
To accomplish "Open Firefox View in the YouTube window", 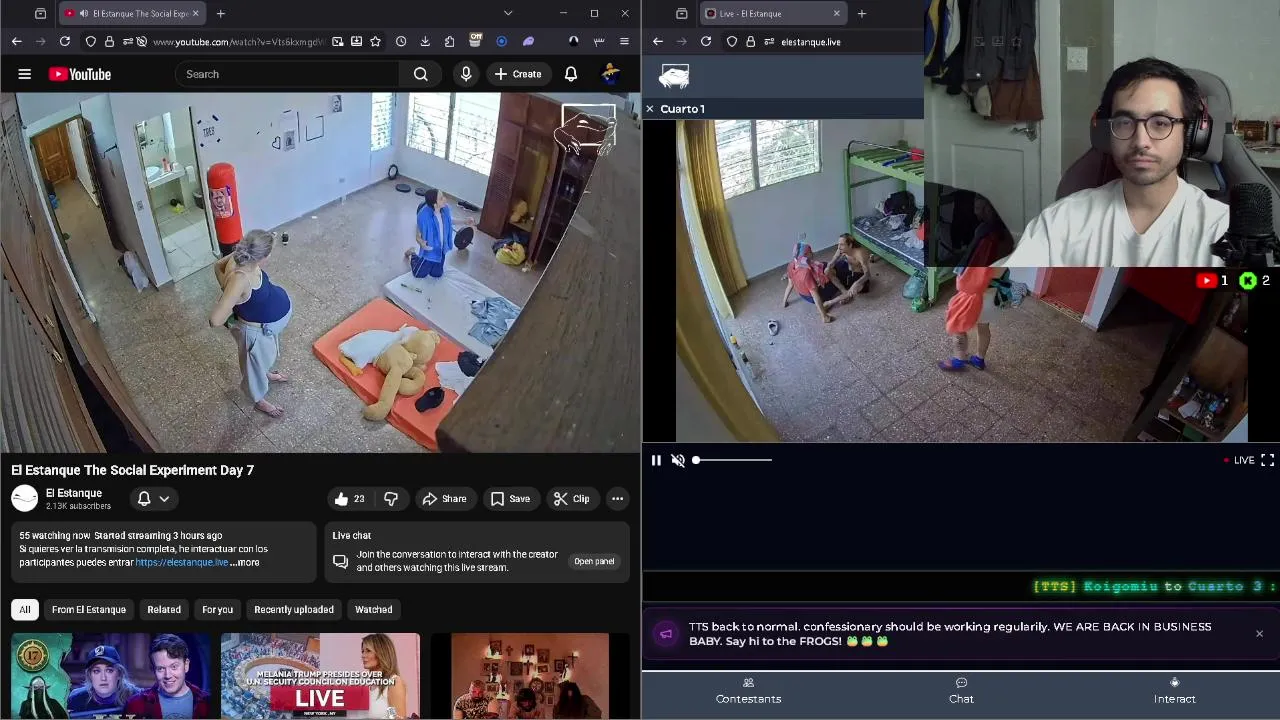I will pyautogui.click(x=41, y=13).
